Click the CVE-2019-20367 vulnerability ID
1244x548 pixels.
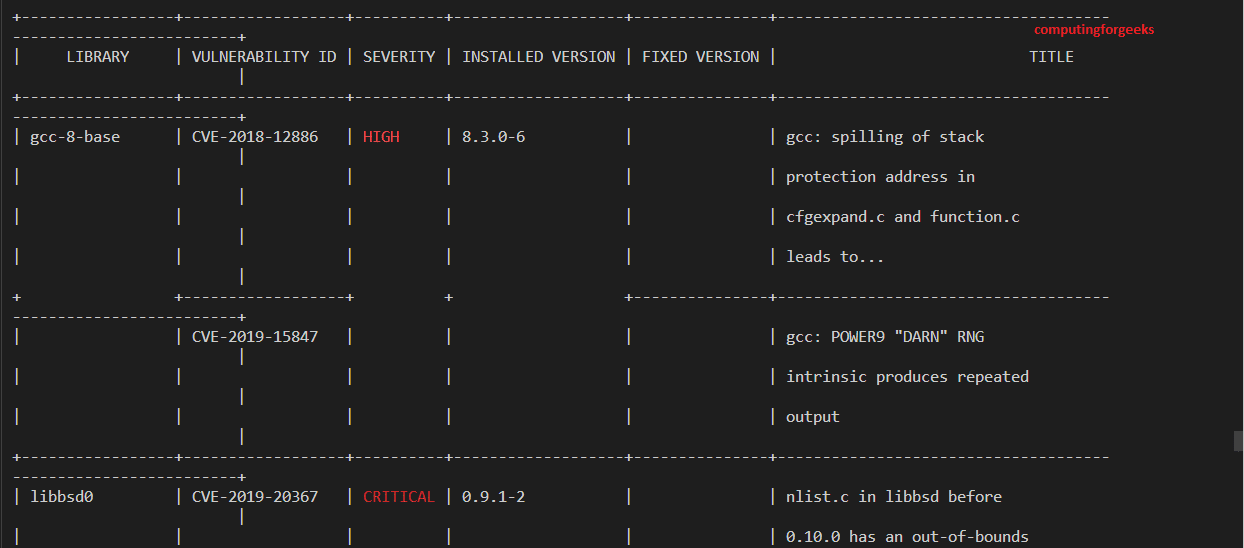point(255,497)
